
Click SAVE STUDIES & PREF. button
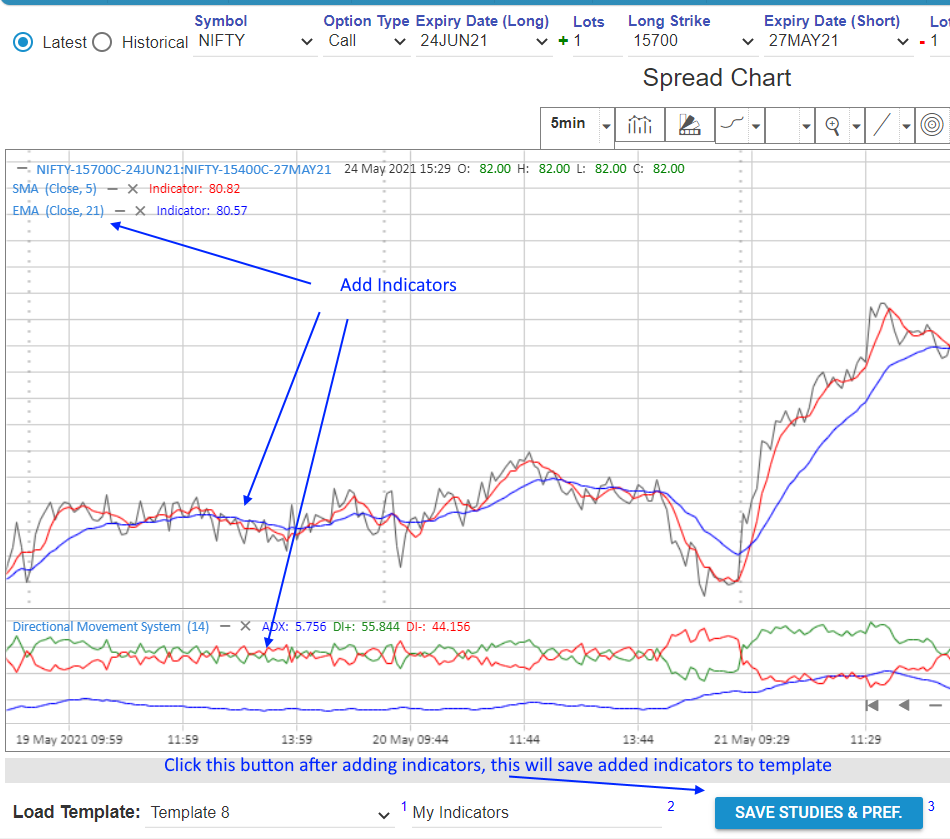pos(819,812)
